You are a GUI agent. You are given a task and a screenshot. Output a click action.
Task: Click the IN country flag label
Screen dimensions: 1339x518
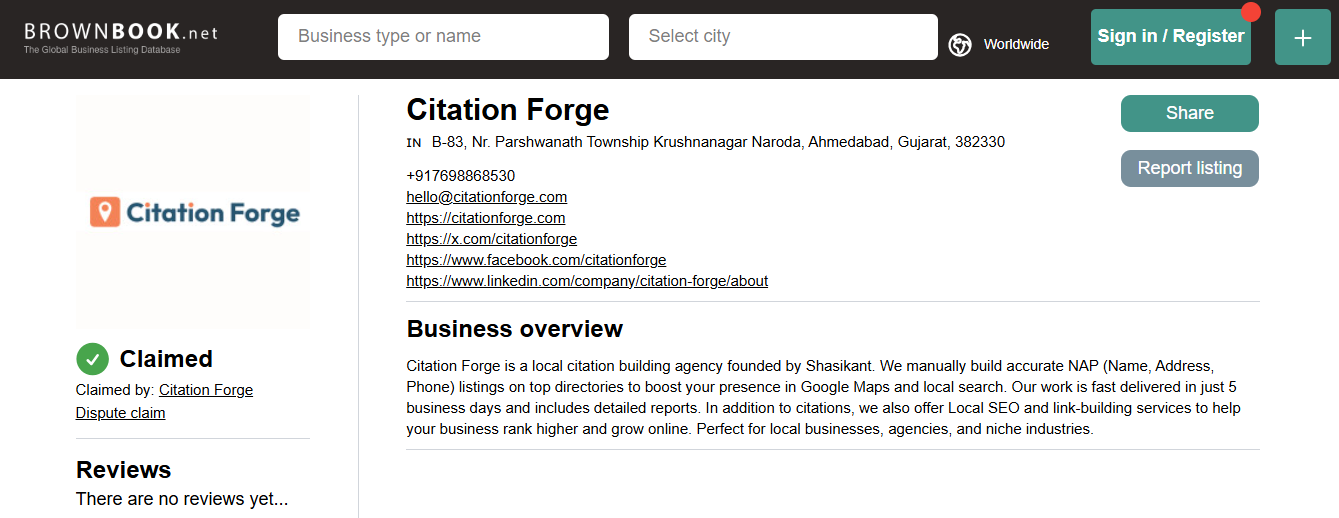414,143
